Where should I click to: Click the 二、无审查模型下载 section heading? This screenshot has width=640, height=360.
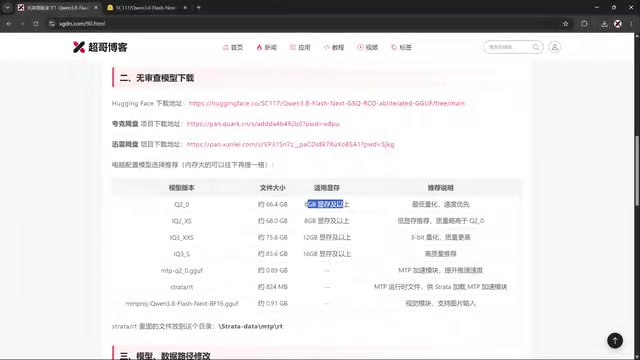point(157,78)
